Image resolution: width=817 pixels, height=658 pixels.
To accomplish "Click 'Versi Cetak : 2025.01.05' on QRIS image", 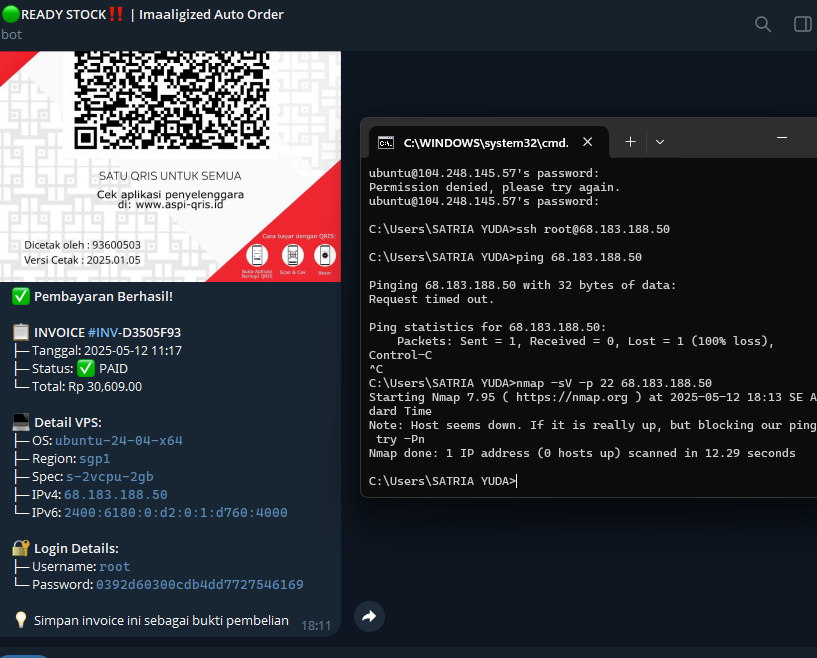I will point(82,260).
